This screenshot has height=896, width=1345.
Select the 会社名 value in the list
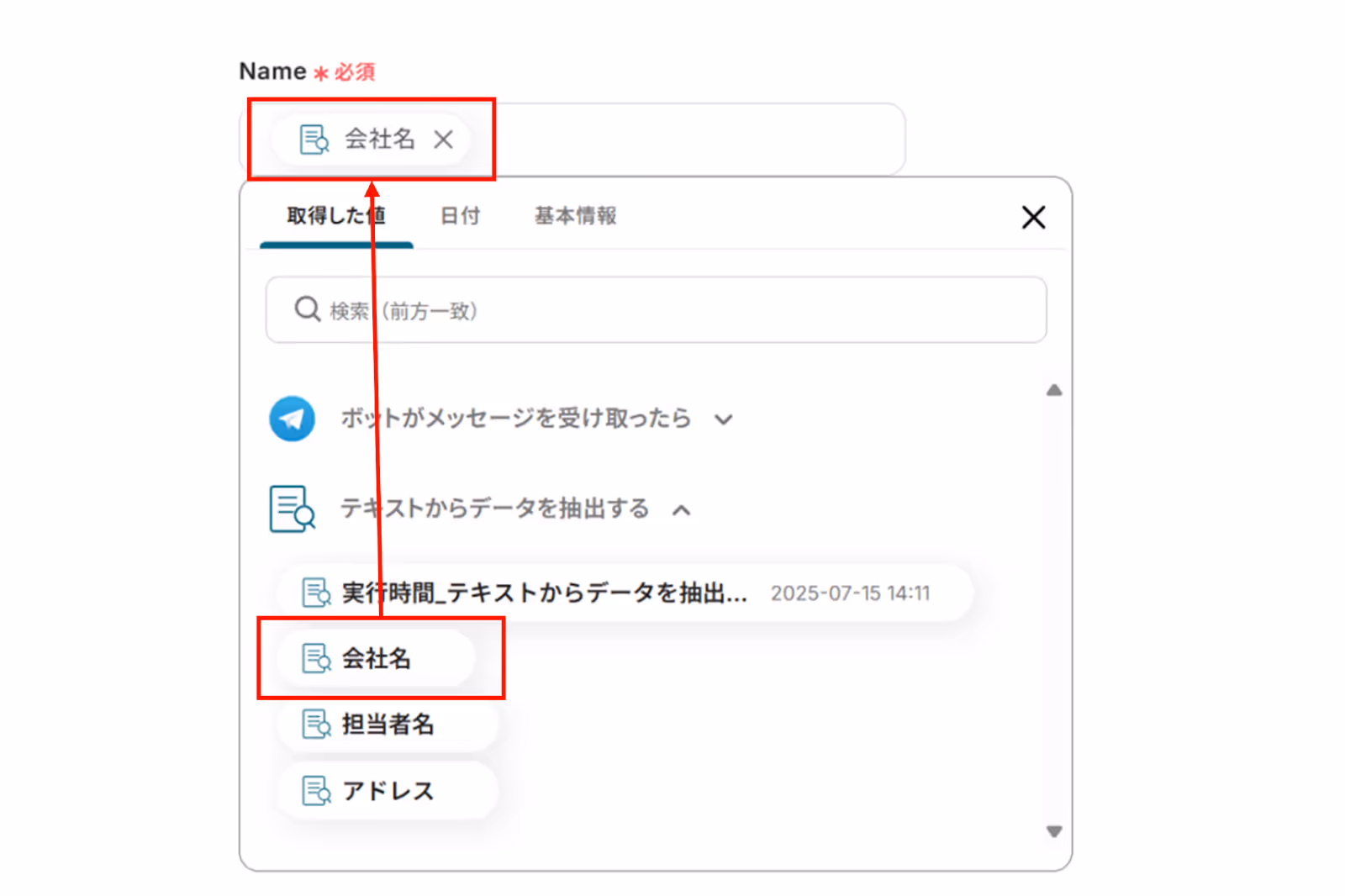[377, 658]
